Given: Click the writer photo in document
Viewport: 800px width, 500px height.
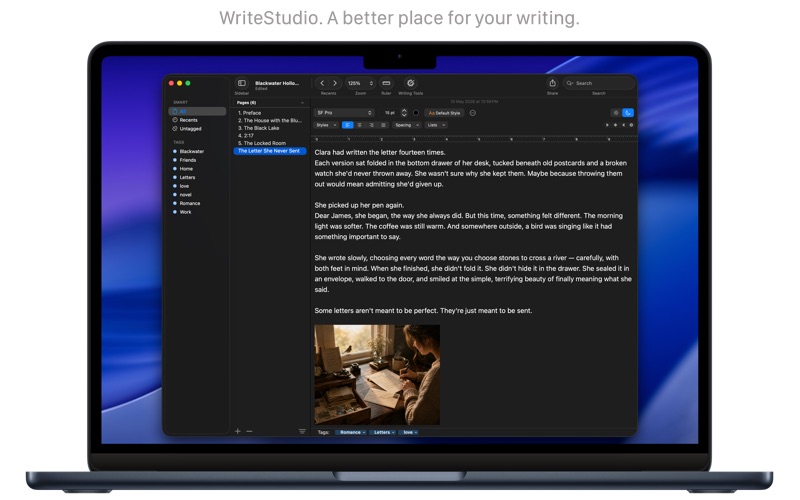Looking at the screenshot, I should (377, 374).
